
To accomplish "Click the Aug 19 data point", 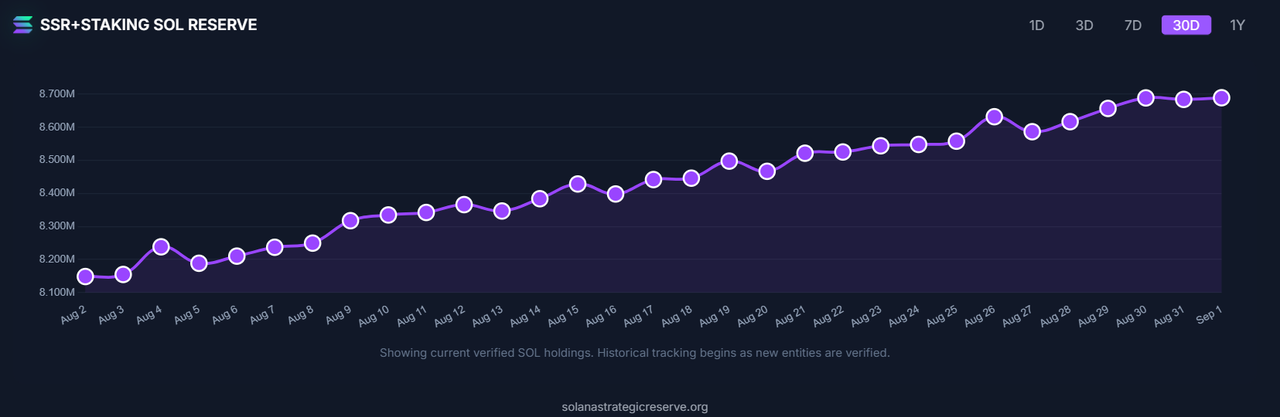I will [729, 160].
